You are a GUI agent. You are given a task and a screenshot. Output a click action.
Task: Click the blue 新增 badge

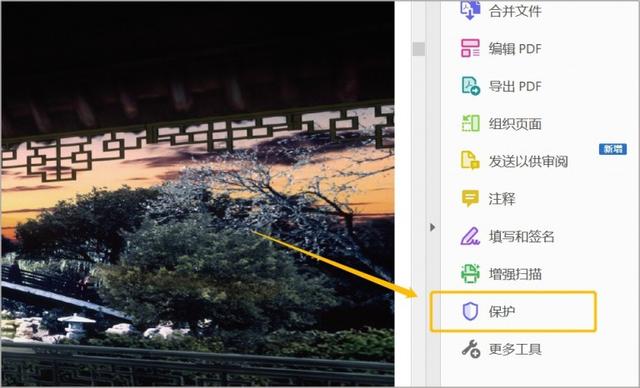coord(613,149)
